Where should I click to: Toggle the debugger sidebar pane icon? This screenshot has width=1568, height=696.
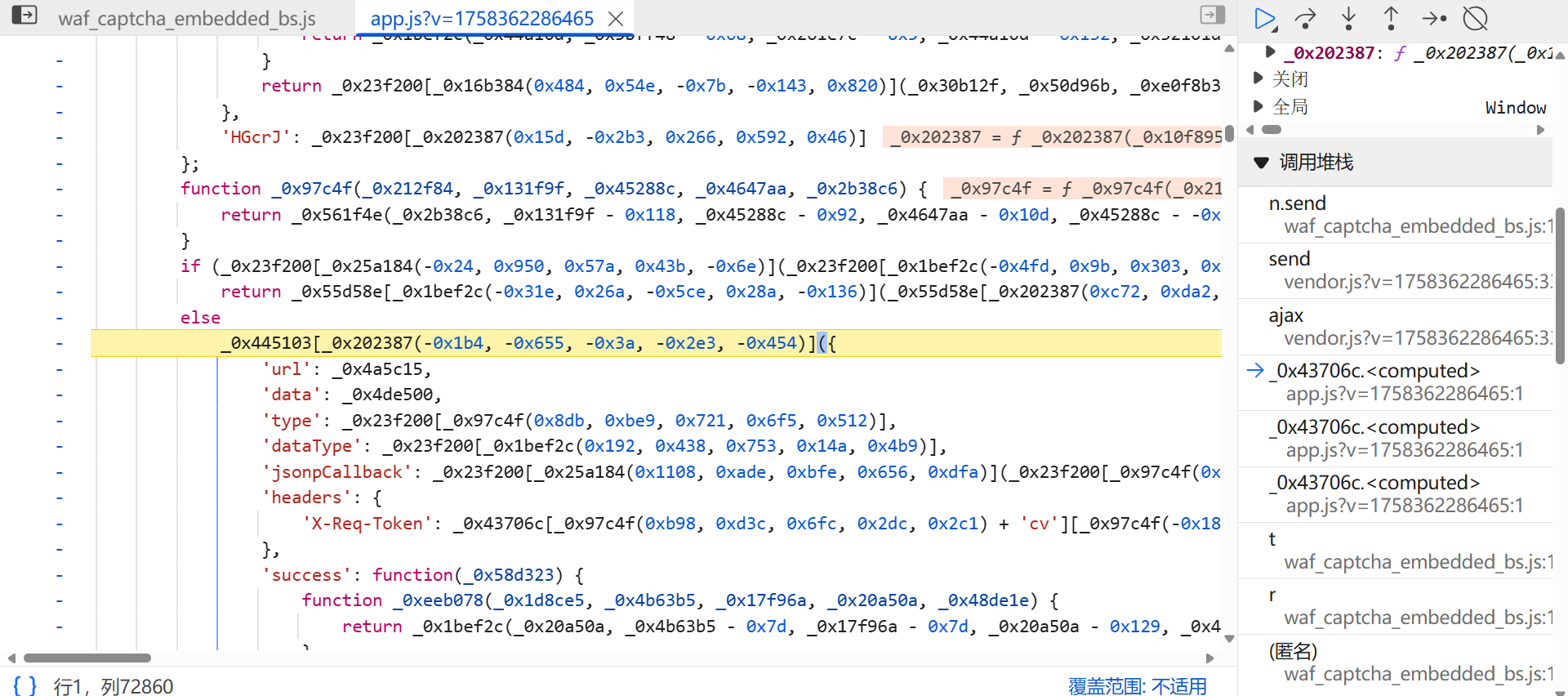pyautogui.click(x=1213, y=15)
